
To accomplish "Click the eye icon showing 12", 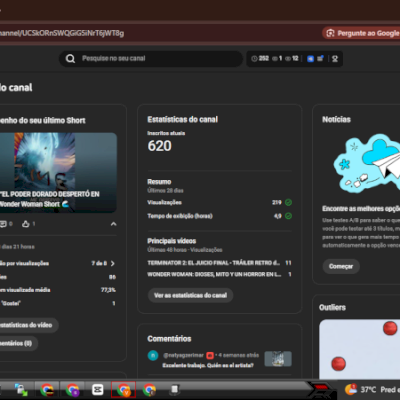I will (x=288, y=59).
